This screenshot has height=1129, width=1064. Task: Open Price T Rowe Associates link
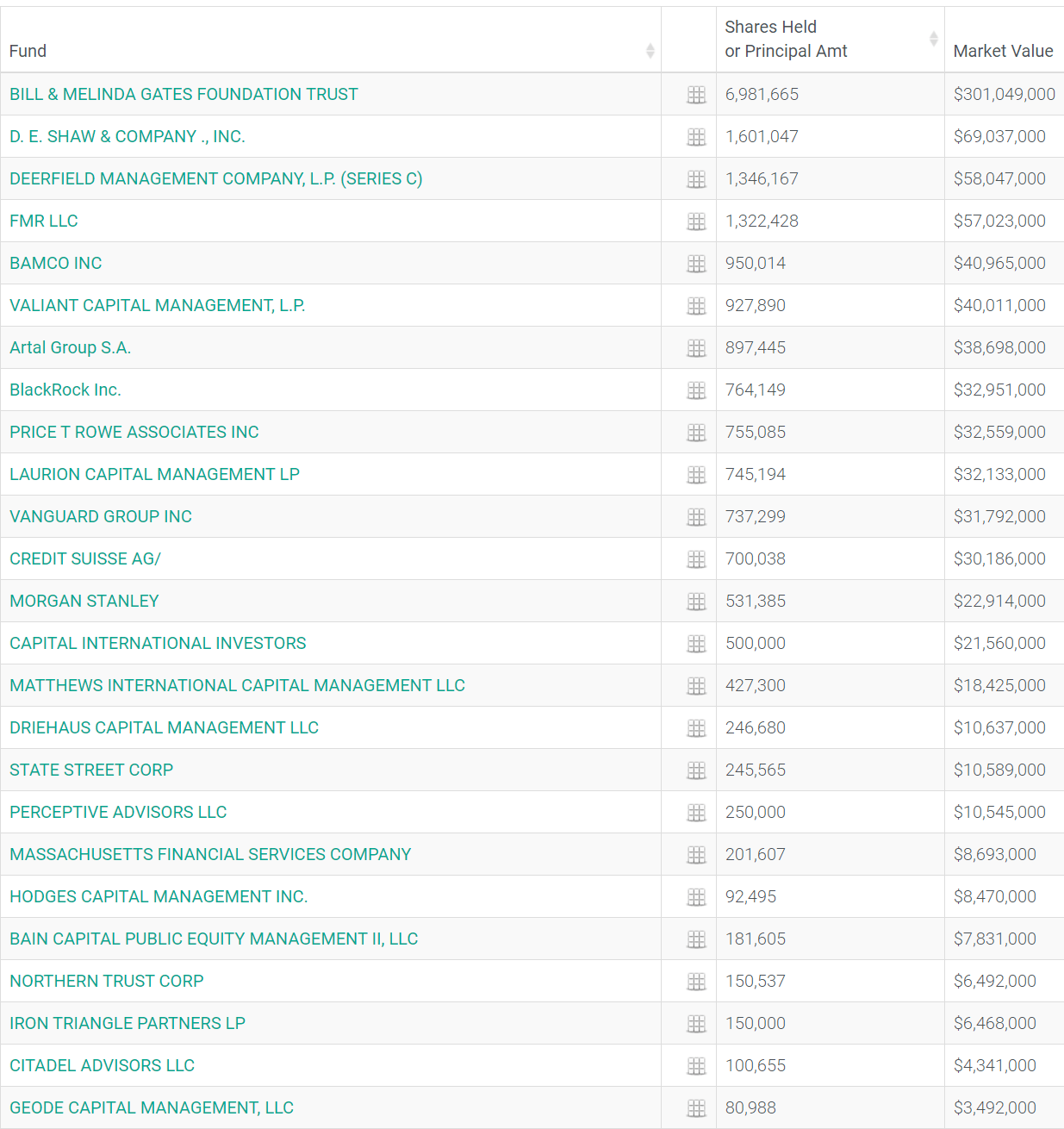pos(134,432)
